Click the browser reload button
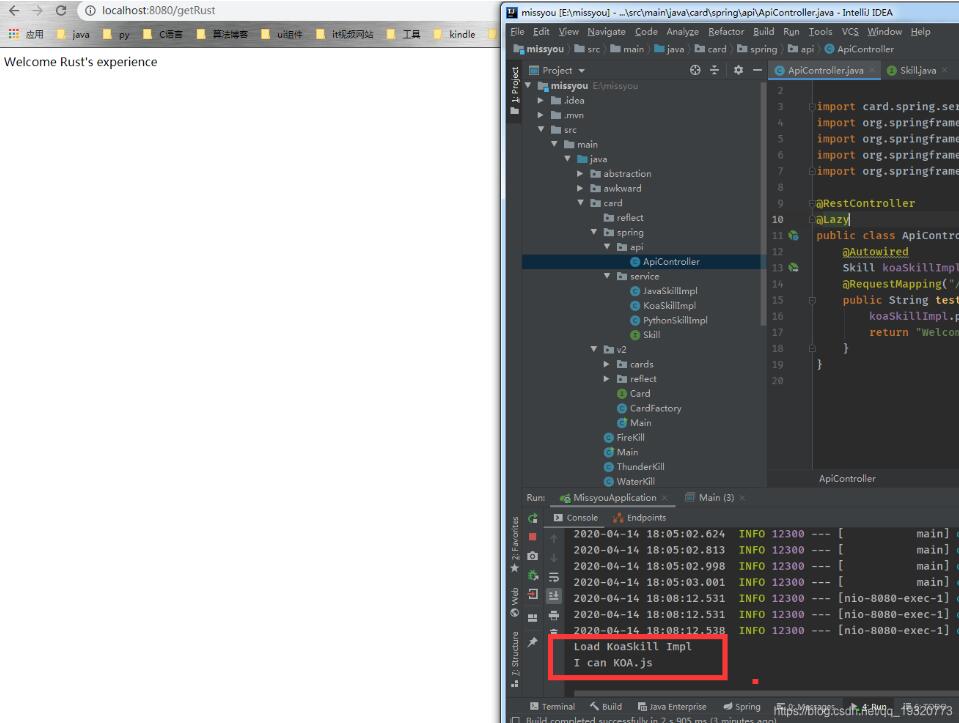This screenshot has height=723, width=959. [x=60, y=10]
